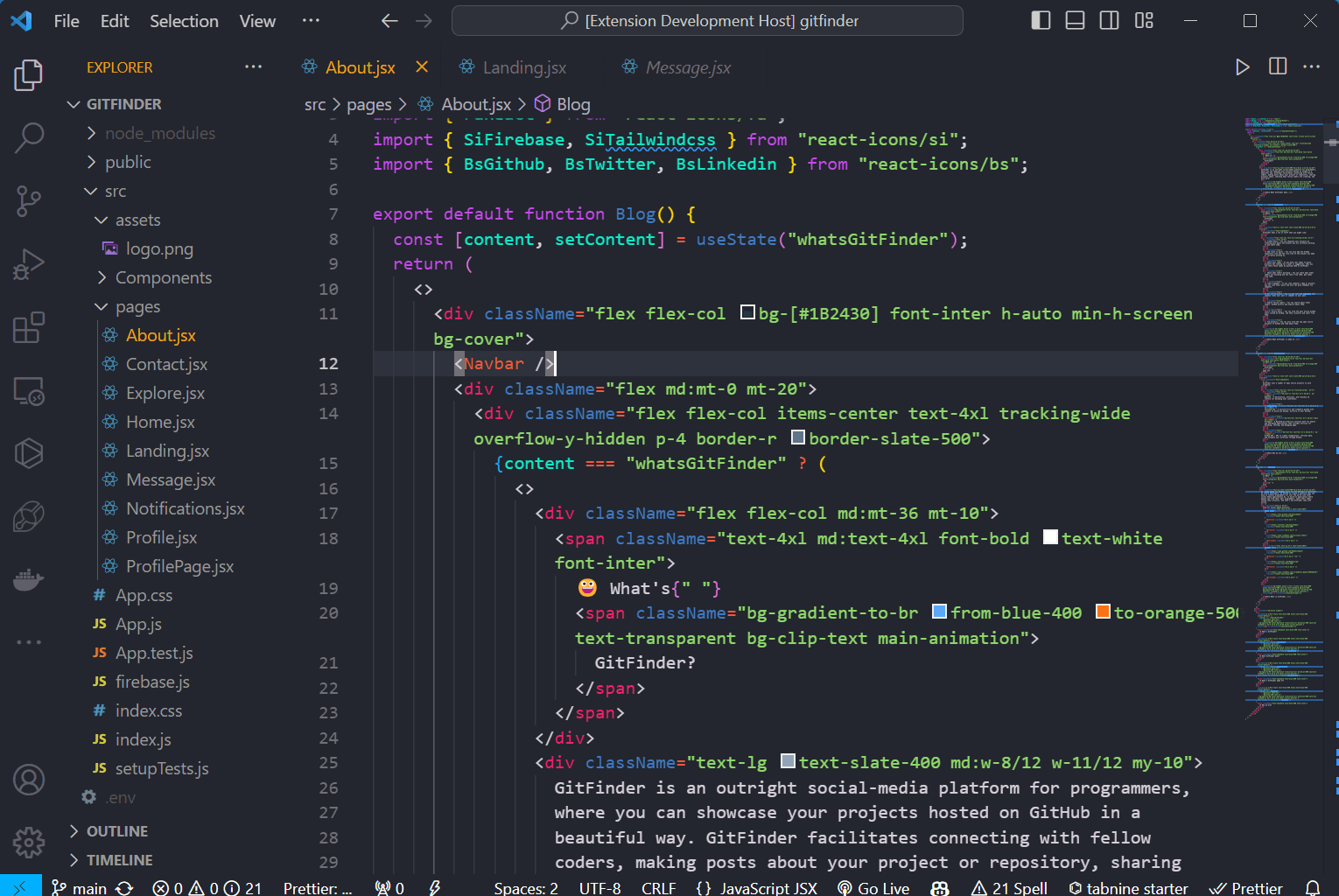Viewport: 1339px width, 896px height.
Task: Toggle the bottom panel layout
Action: click(1075, 20)
